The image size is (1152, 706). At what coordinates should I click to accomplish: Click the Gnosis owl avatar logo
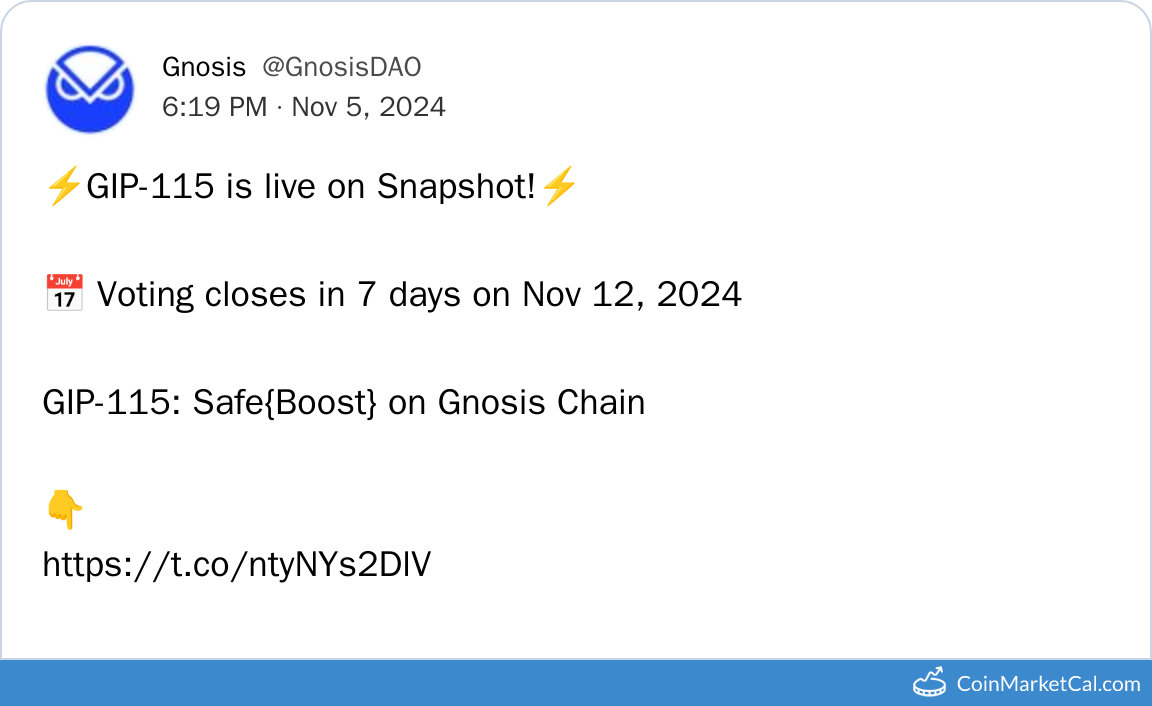click(x=89, y=89)
